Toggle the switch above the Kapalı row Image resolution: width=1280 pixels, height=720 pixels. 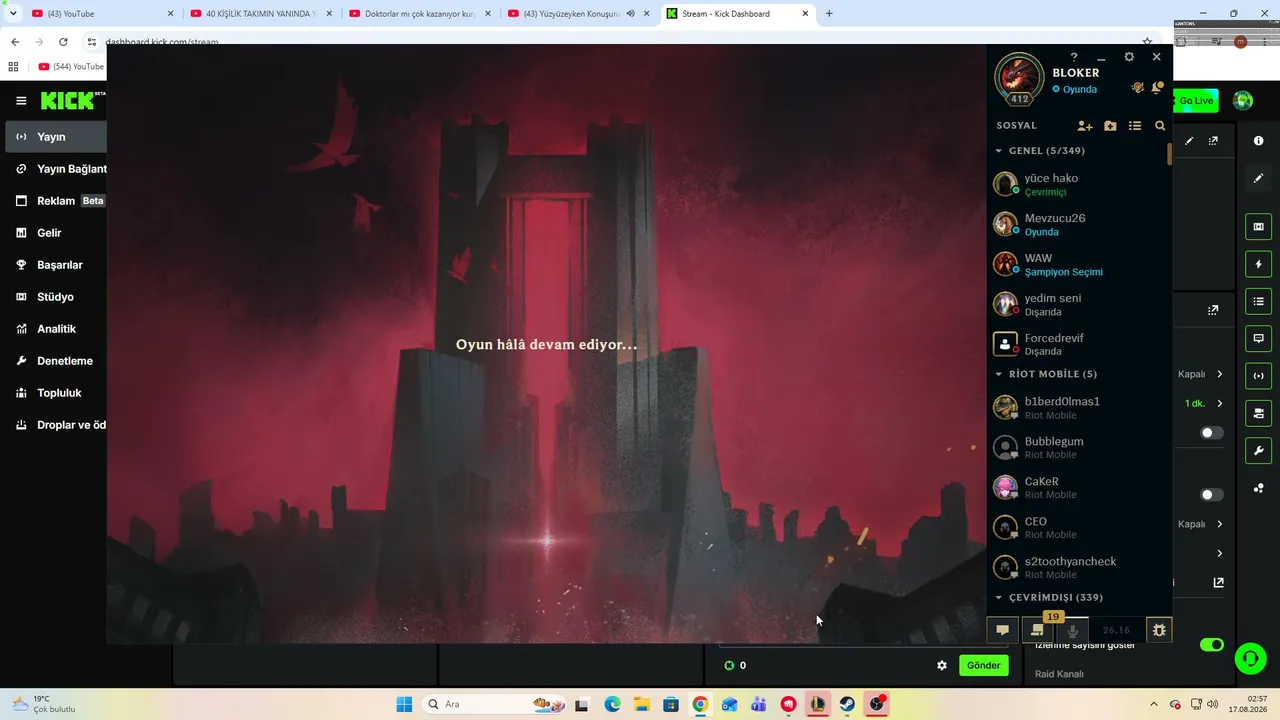point(1212,495)
